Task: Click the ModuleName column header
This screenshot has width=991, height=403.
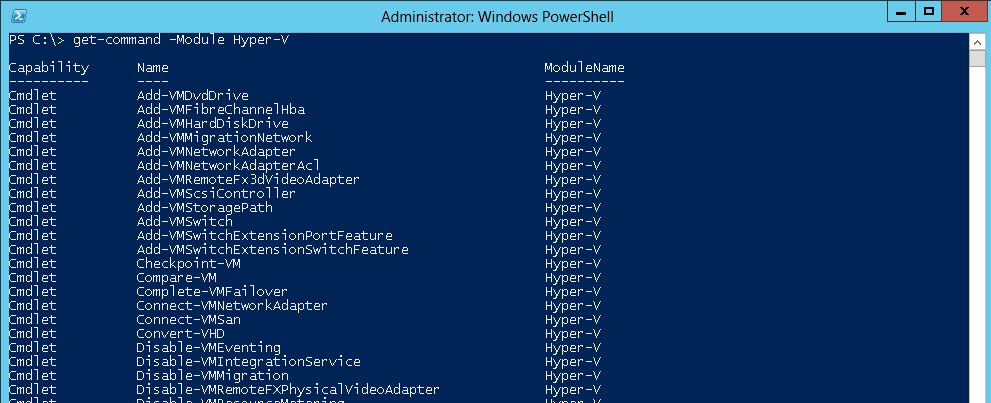Action: 585,68
